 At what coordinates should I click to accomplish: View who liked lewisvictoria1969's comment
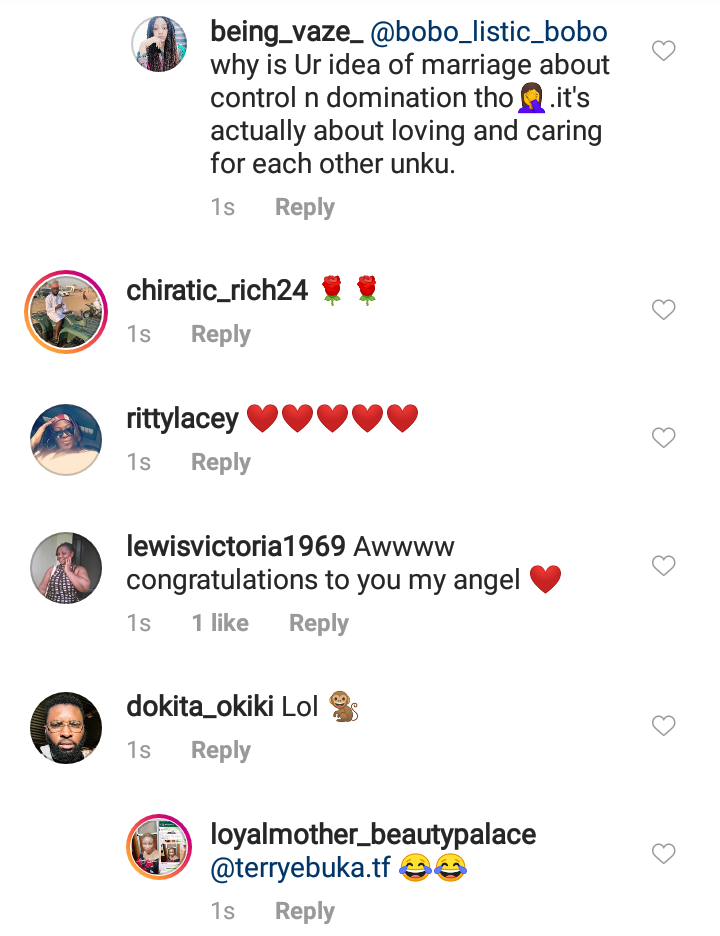[220, 623]
